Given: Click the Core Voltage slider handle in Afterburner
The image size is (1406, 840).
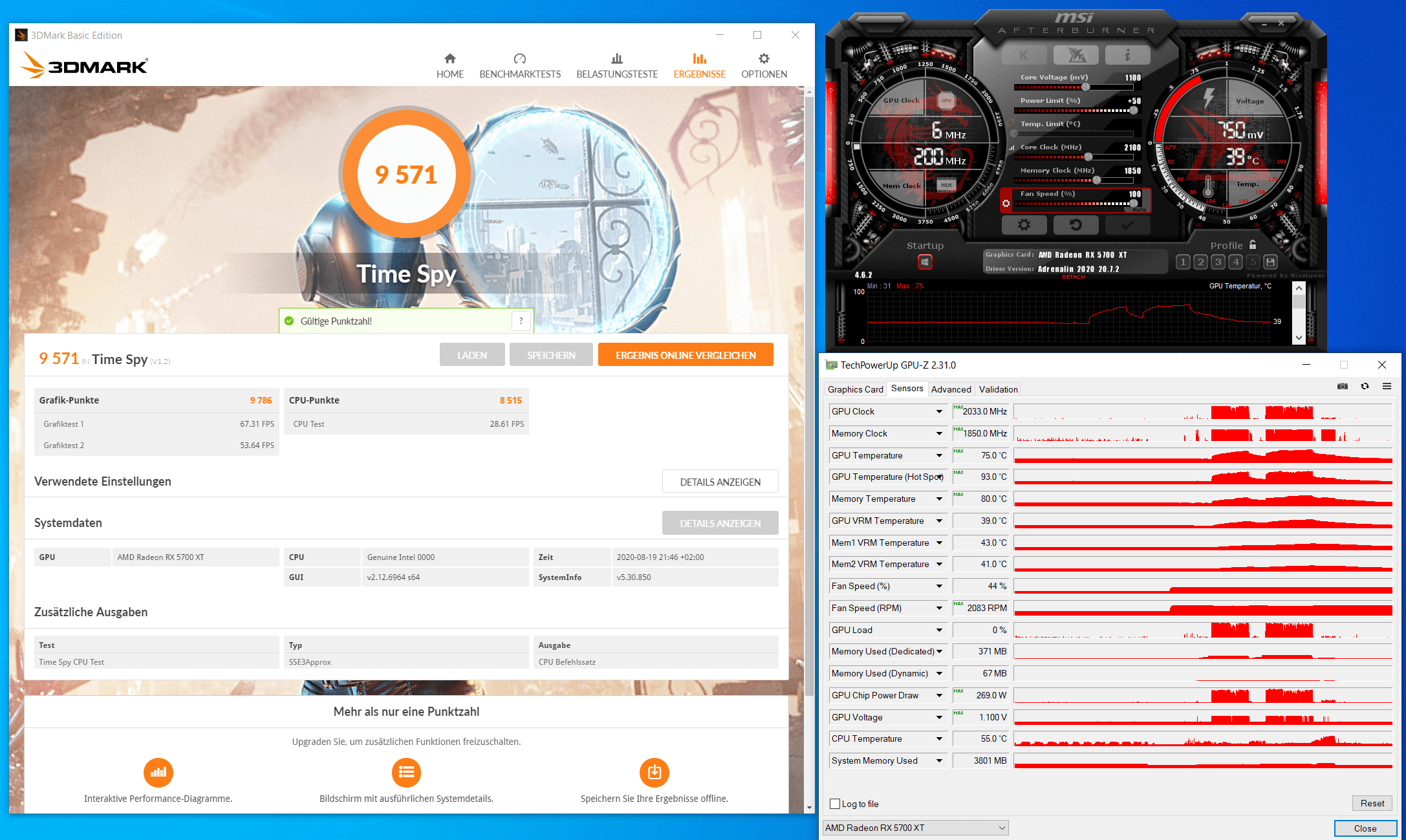Looking at the screenshot, I should 1085,87.
